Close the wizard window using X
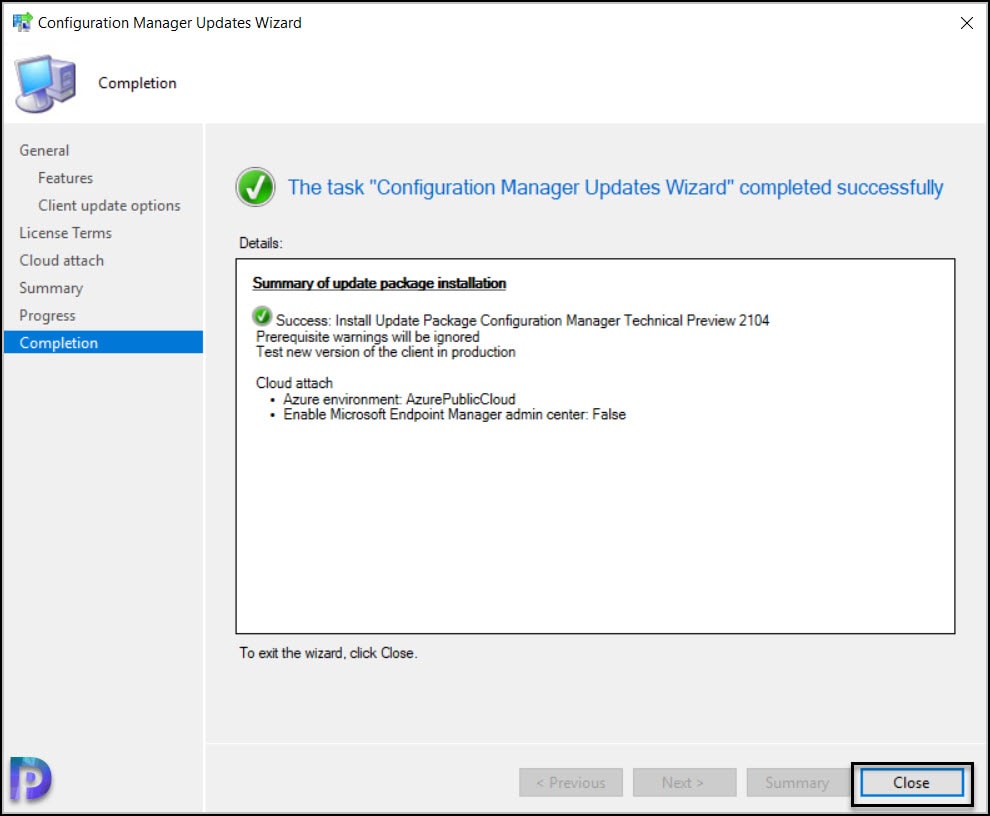 pyautogui.click(x=966, y=23)
